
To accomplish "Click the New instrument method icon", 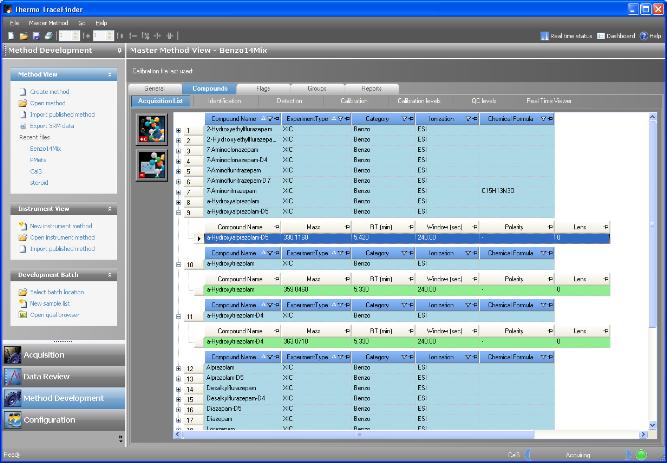I will pyautogui.click(x=23, y=226).
